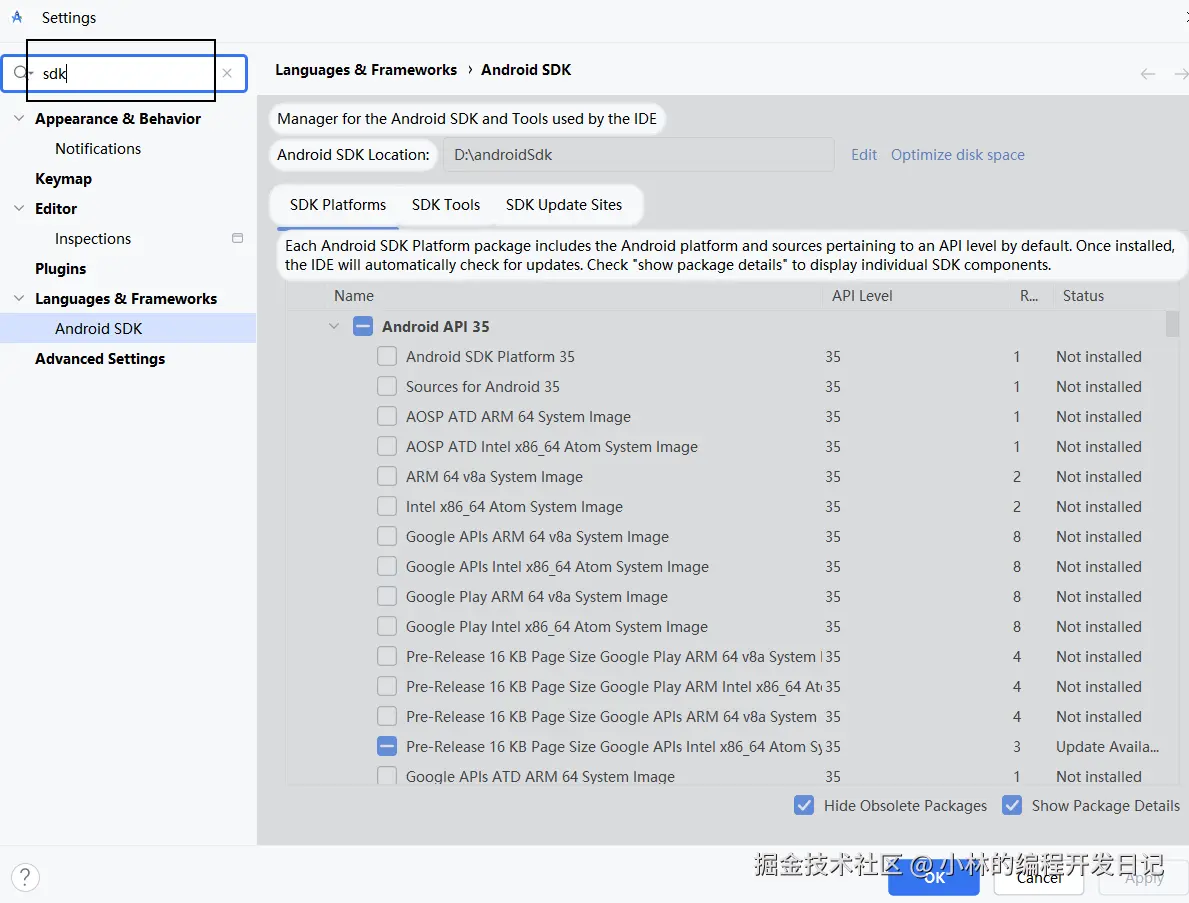
Task: Collapse the Appearance & Behavior section
Action: (x=20, y=118)
